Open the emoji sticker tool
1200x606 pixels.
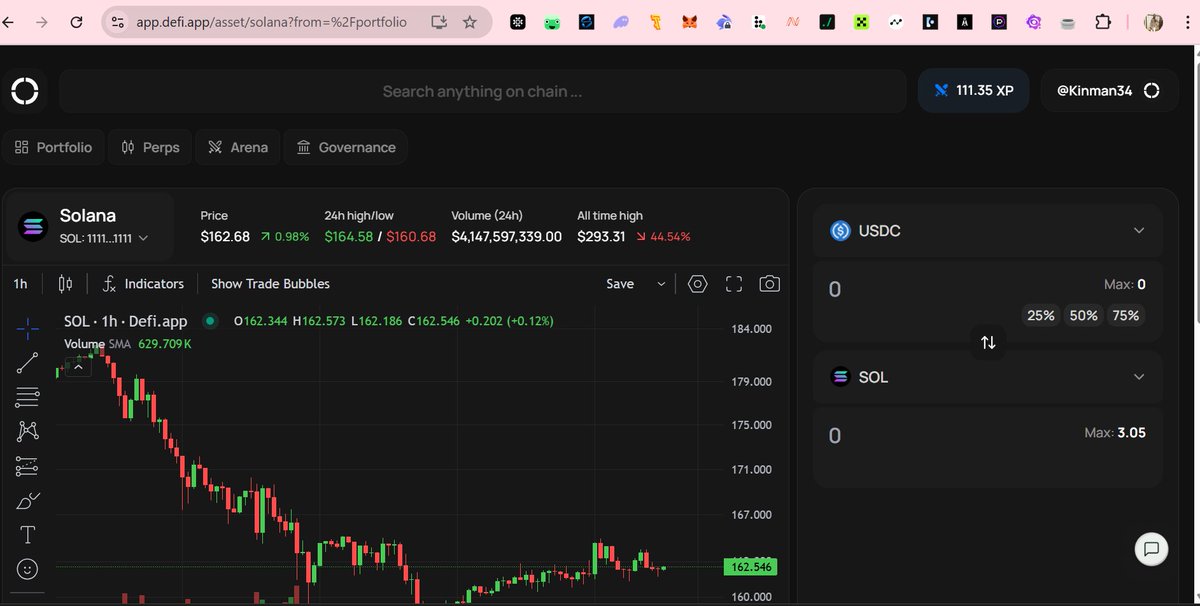28,569
